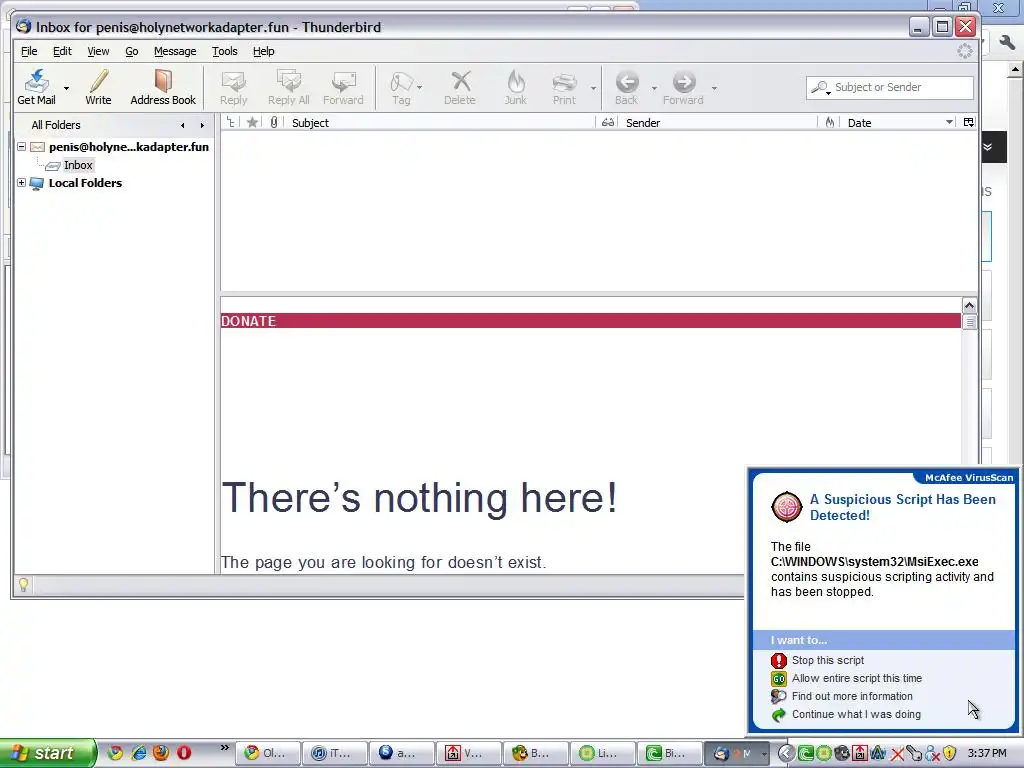This screenshot has height=768, width=1024.
Task: Collapse the penis@holyne...kadapter.fun account tree
Action: click(22, 147)
